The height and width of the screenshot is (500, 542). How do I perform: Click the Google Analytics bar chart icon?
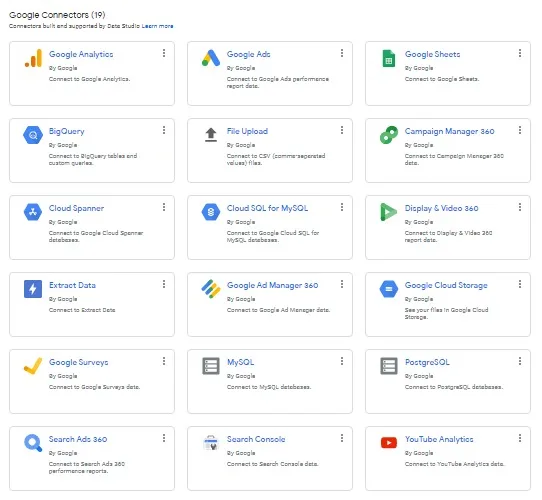[33, 58]
